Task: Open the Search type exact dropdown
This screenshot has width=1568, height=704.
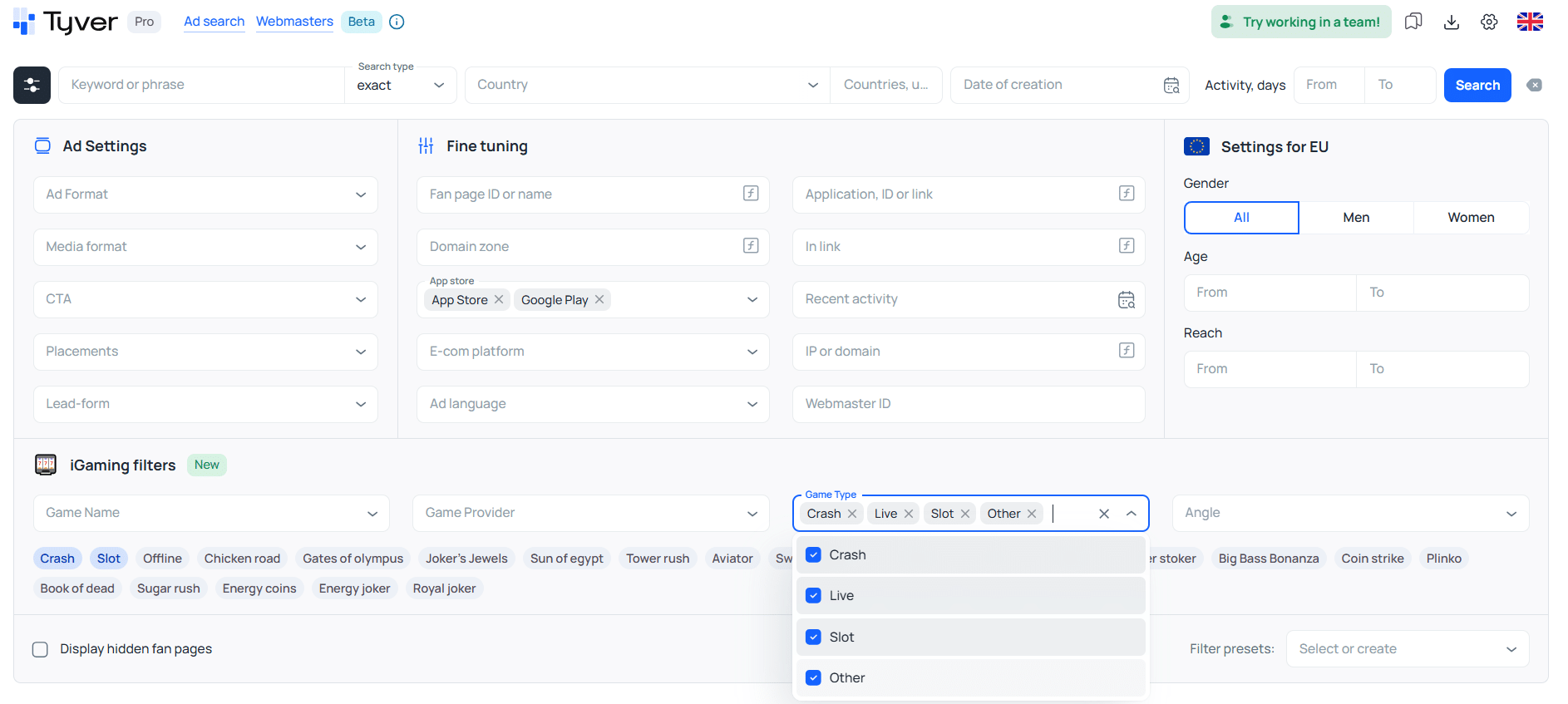Action: click(x=401, y=86)
